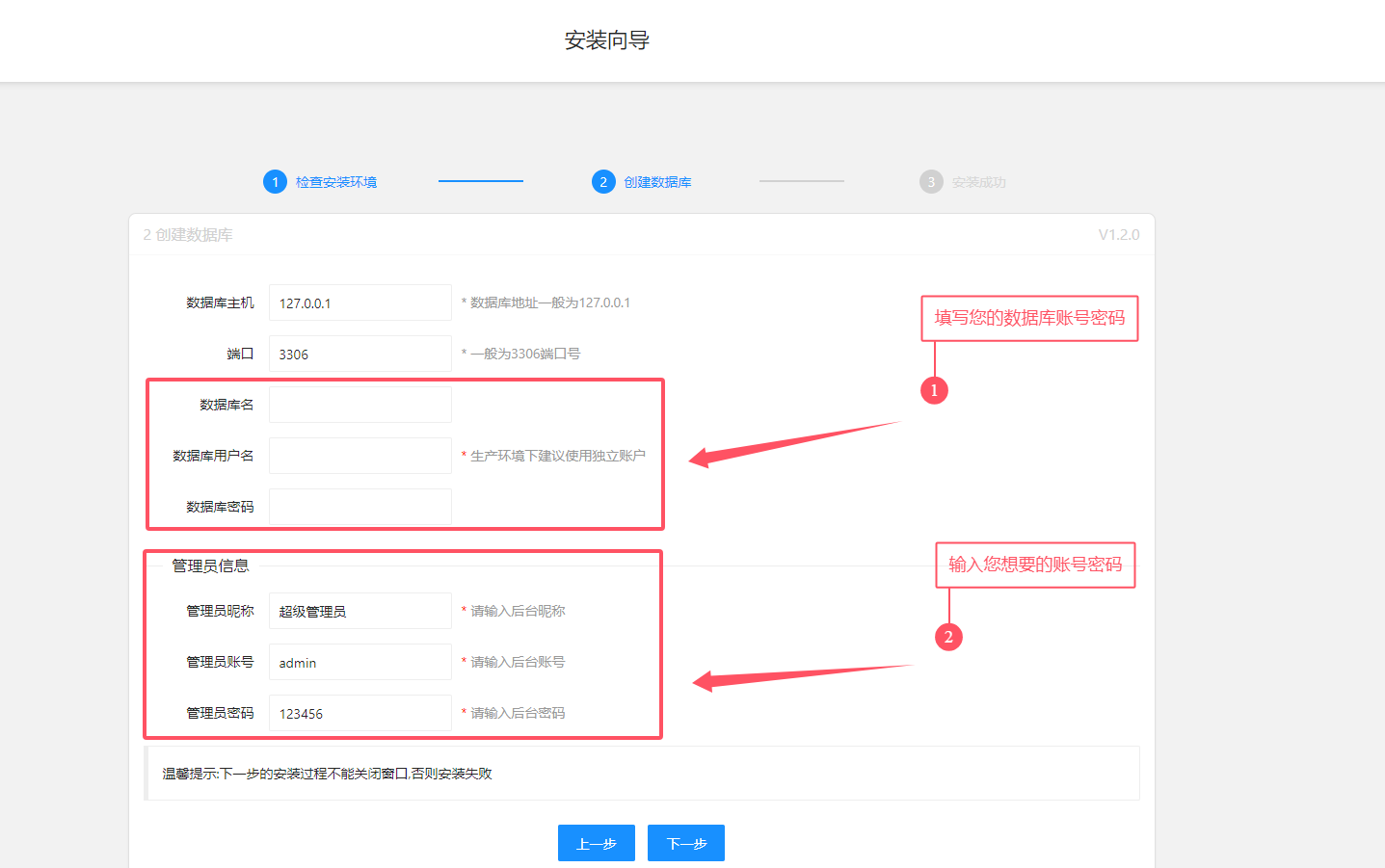The image size is (1385, 868).
Task: Click the 数据库密码 field label
Action: 220,507
